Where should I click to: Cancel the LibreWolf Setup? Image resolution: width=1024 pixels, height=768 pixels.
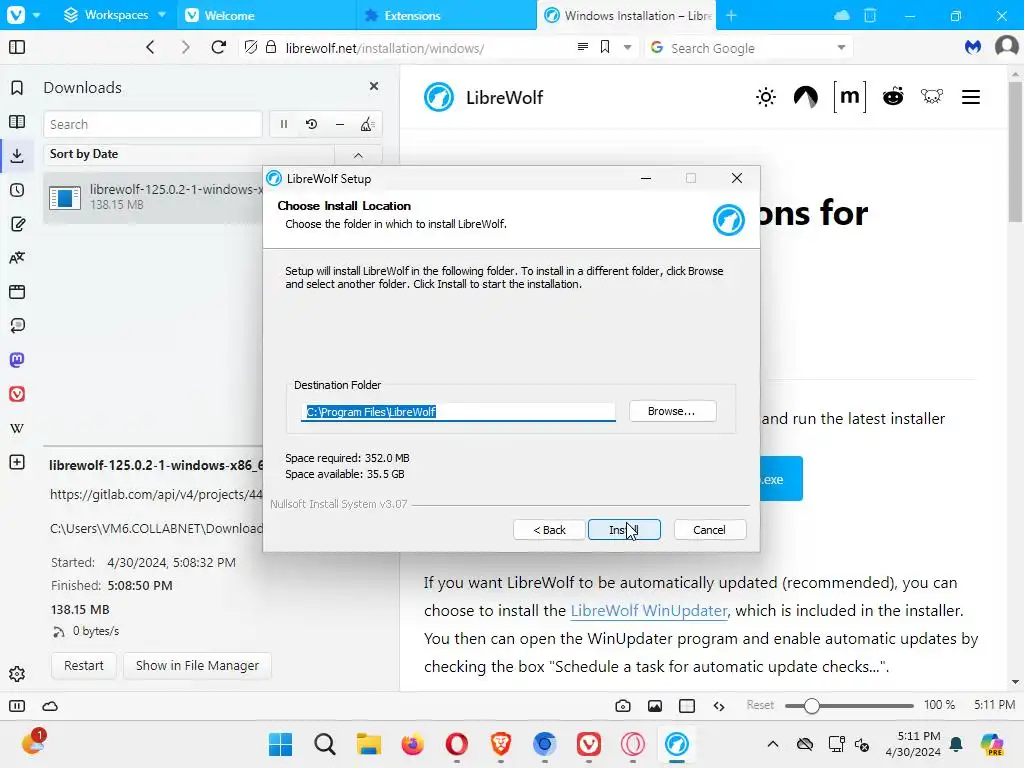(709, 530)
